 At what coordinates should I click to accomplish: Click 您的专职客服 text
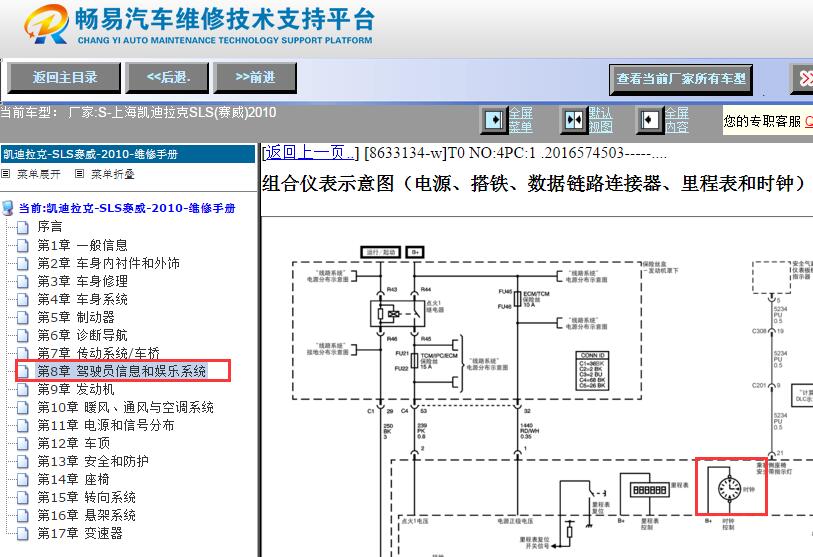(762, 121)
